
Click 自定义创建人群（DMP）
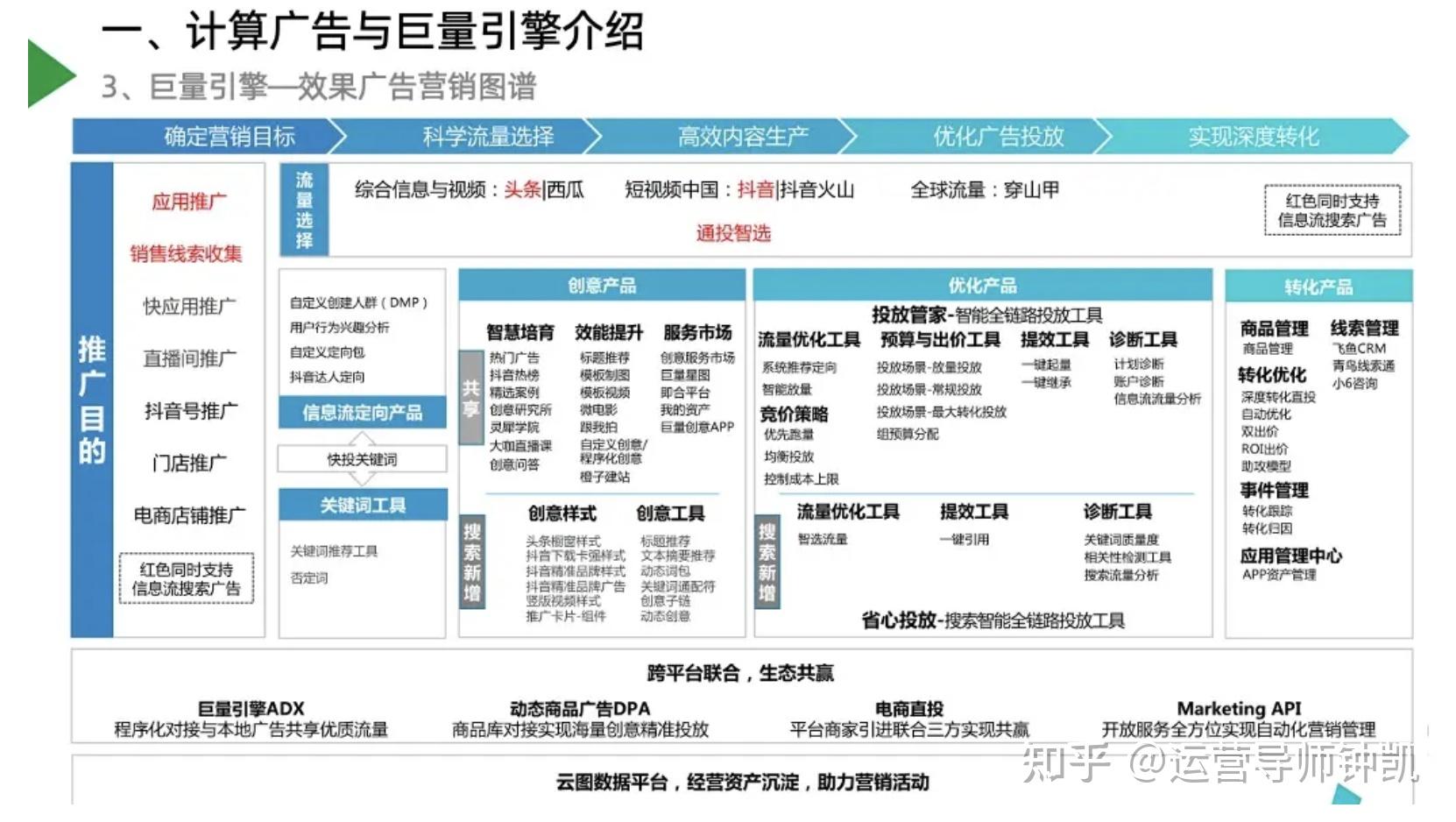[x=359, y=302]
